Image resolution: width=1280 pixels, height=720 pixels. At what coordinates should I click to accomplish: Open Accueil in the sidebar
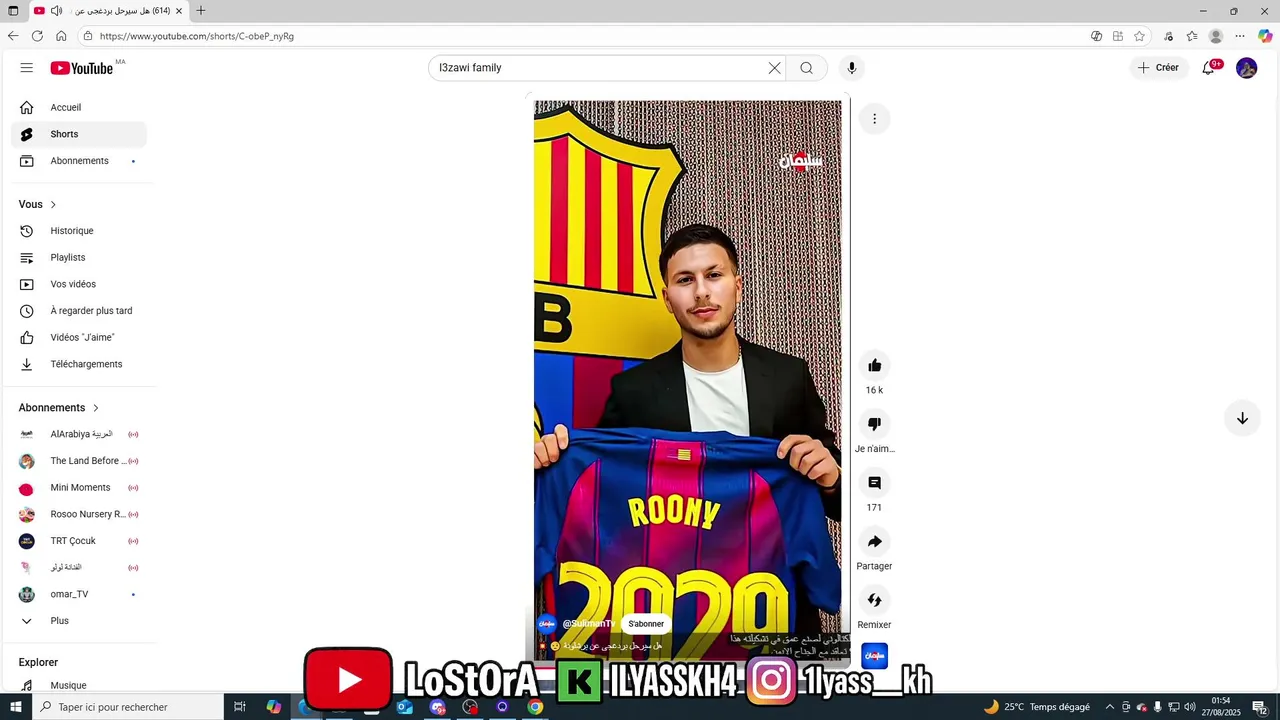click(79, 108)
